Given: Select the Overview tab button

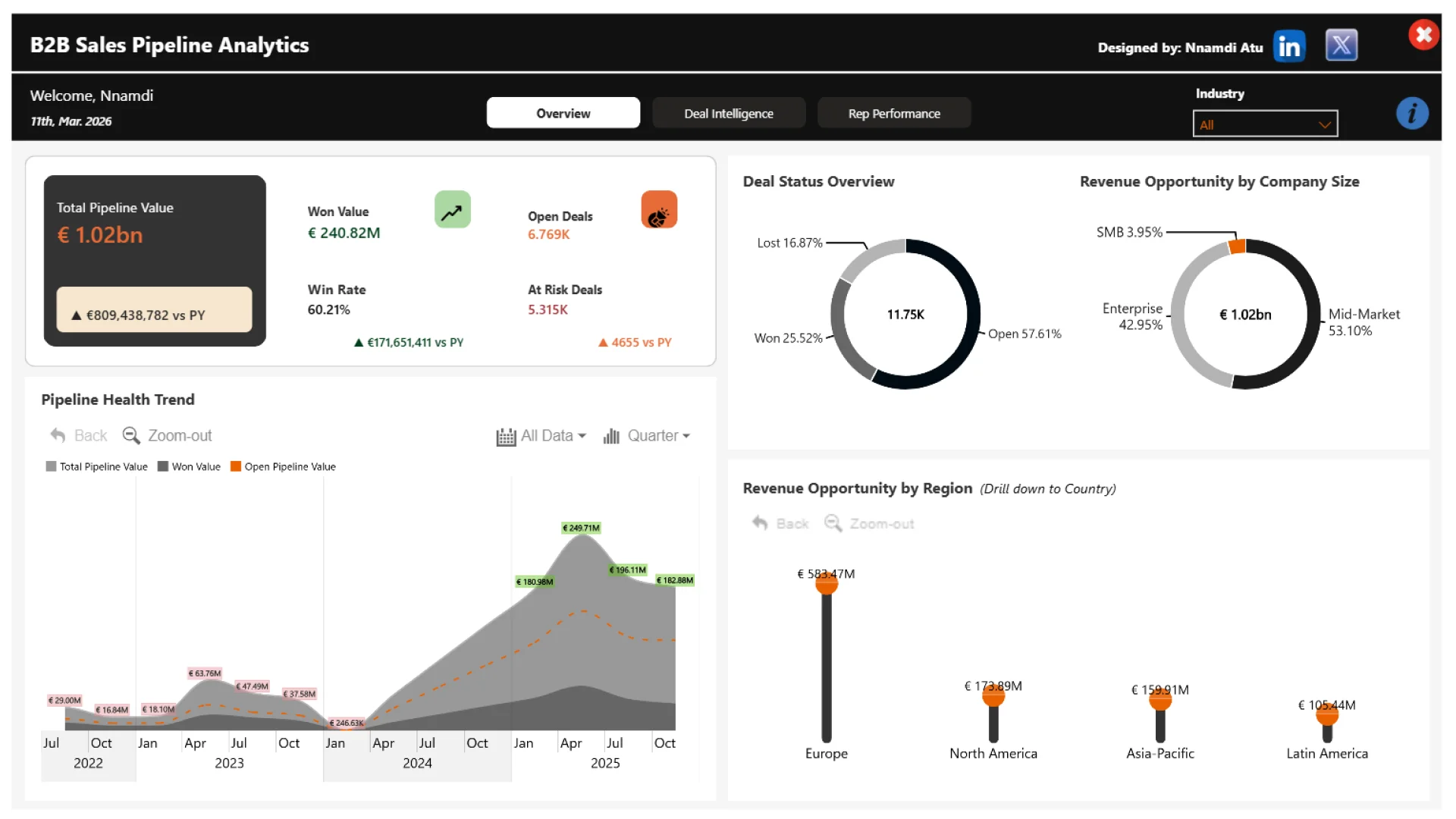Looking at the screenshot, I should pyautogui.click(x=563, y=113).
